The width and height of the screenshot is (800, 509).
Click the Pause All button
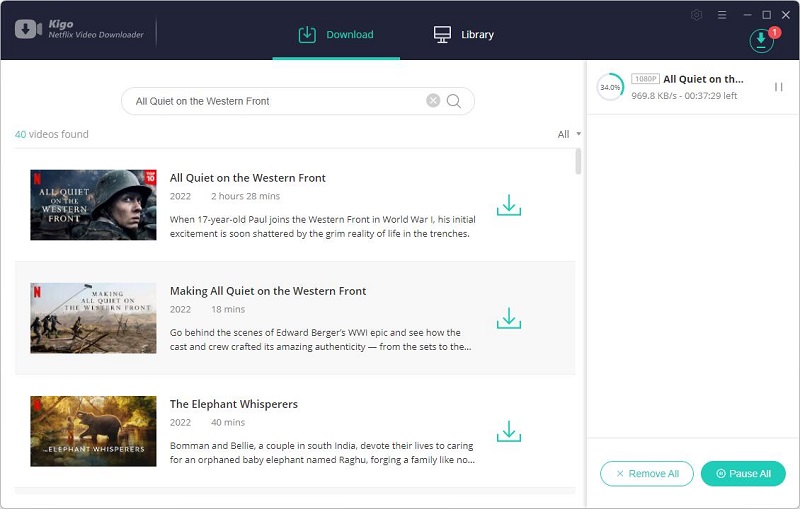[743, 474]
